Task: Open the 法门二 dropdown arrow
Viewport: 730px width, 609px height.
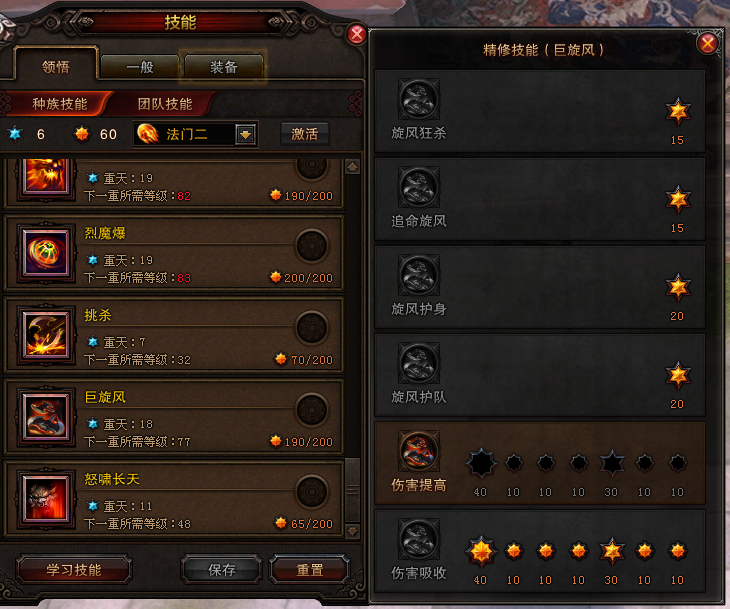Action: pos(245,135)
